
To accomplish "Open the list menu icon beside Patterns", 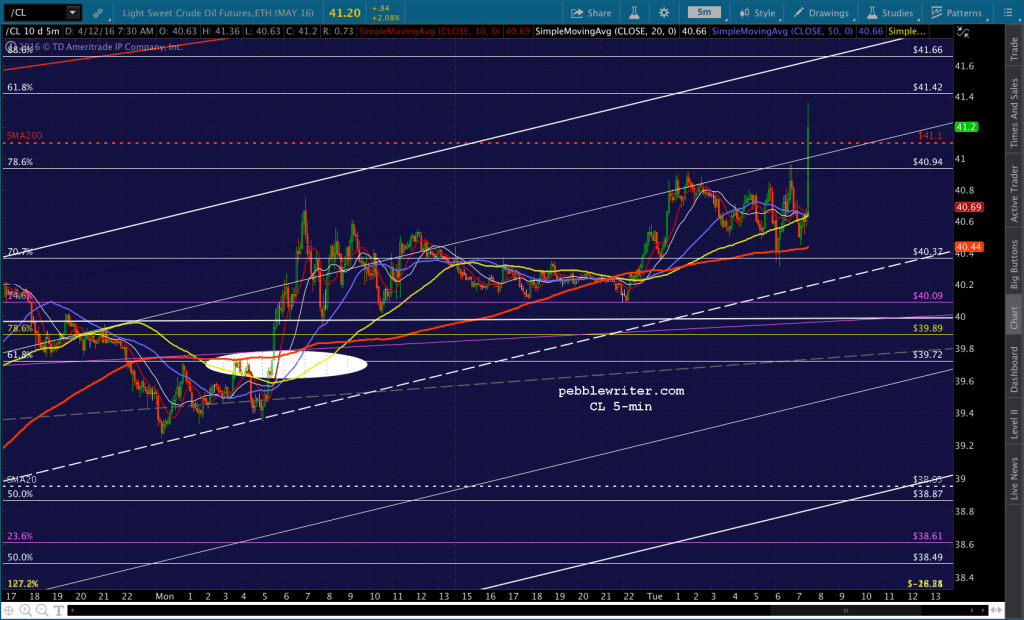I will point(1007,12).
